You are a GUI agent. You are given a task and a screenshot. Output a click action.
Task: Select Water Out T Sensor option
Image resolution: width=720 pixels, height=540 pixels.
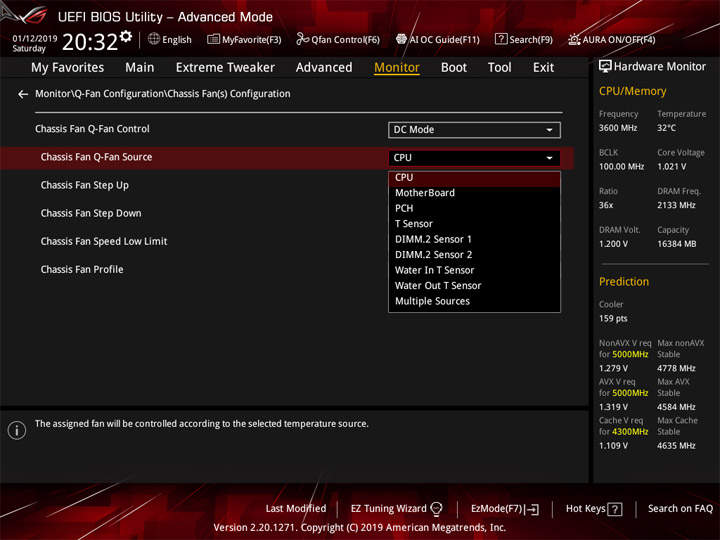[474, 286]
